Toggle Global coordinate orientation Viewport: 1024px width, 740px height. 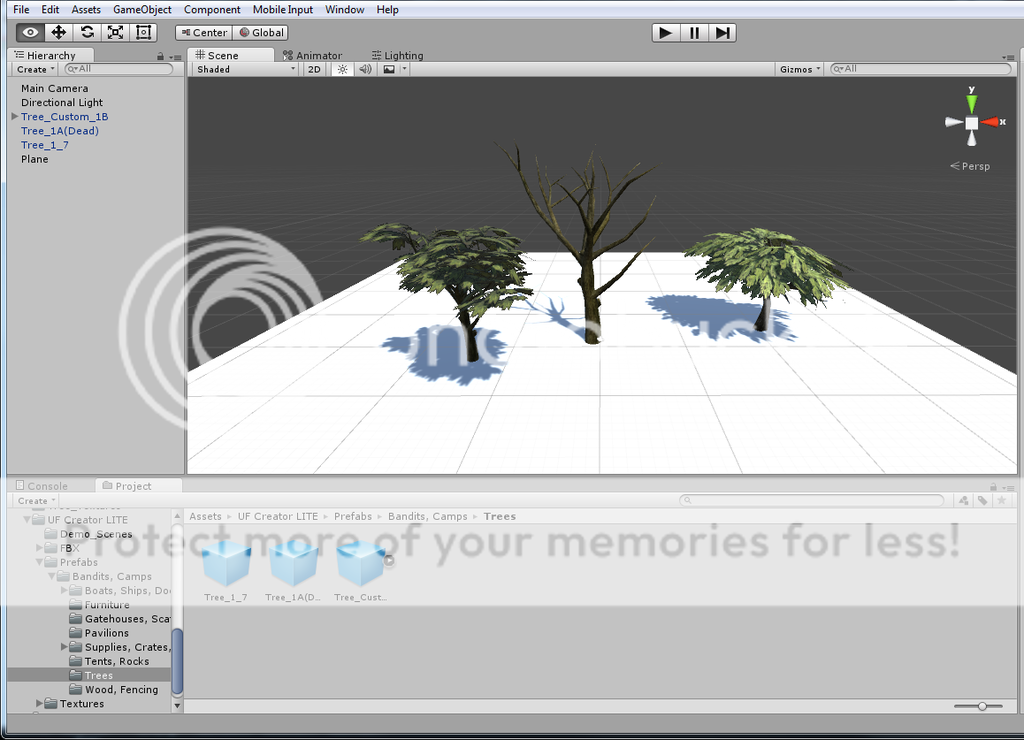(261, 32)
